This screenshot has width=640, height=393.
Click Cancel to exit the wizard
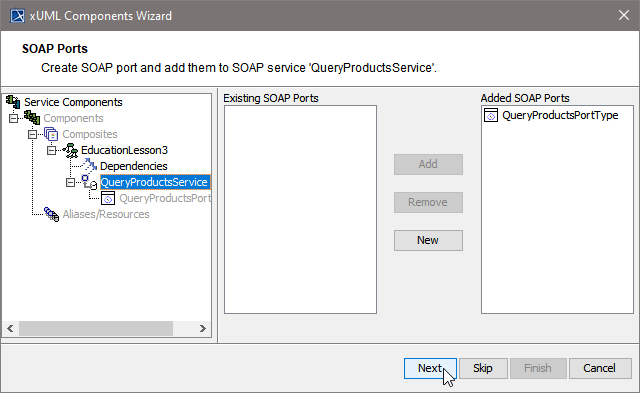point(600,368)
